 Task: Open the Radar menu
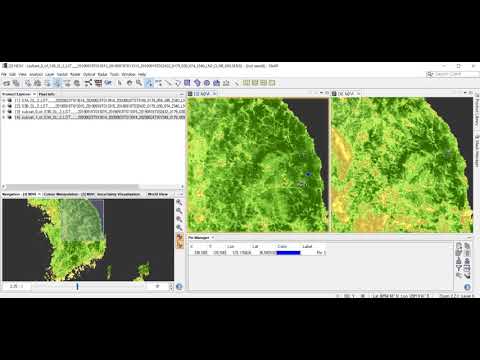coord(103,74)
